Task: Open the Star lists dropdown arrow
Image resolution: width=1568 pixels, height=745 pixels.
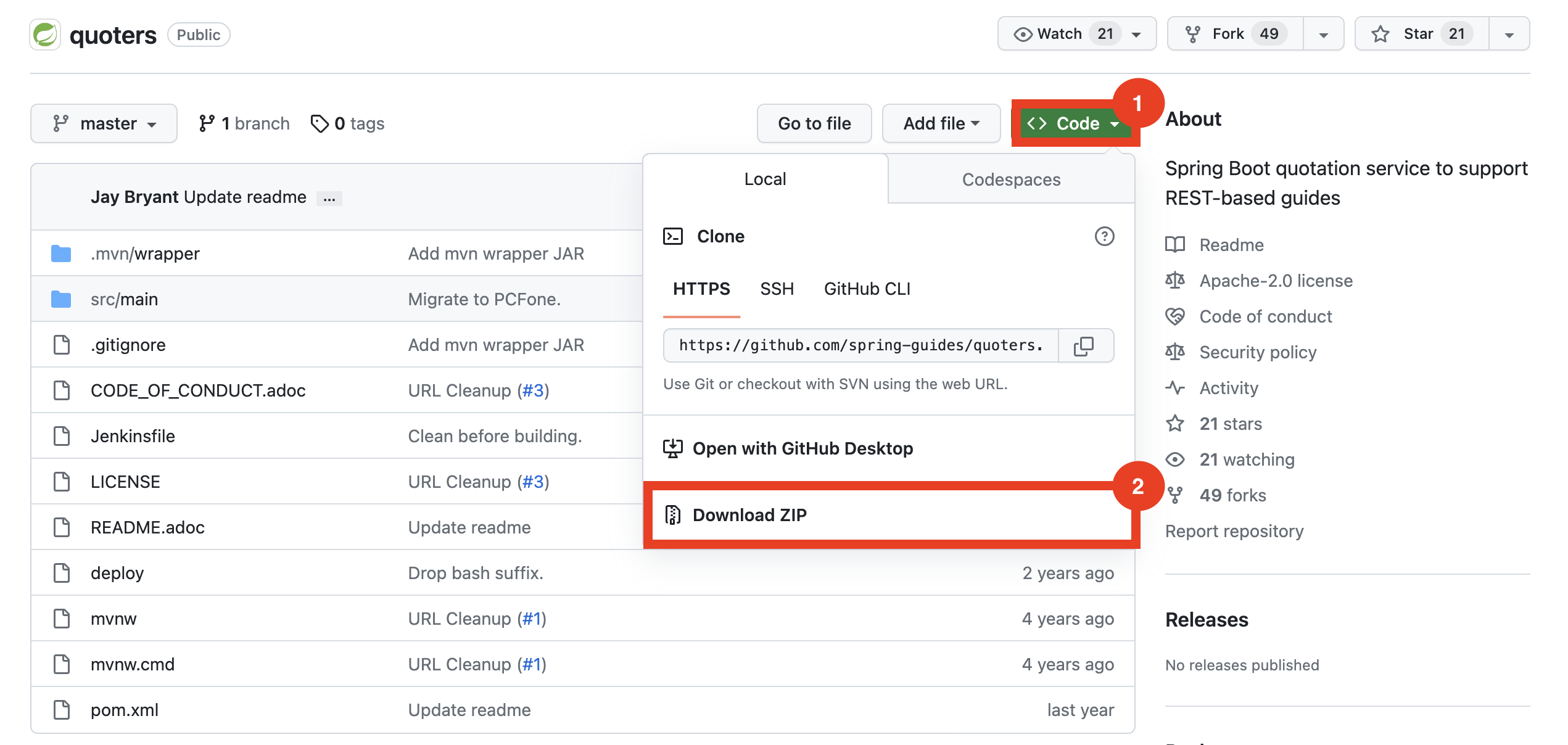Action: (1509, 35)
